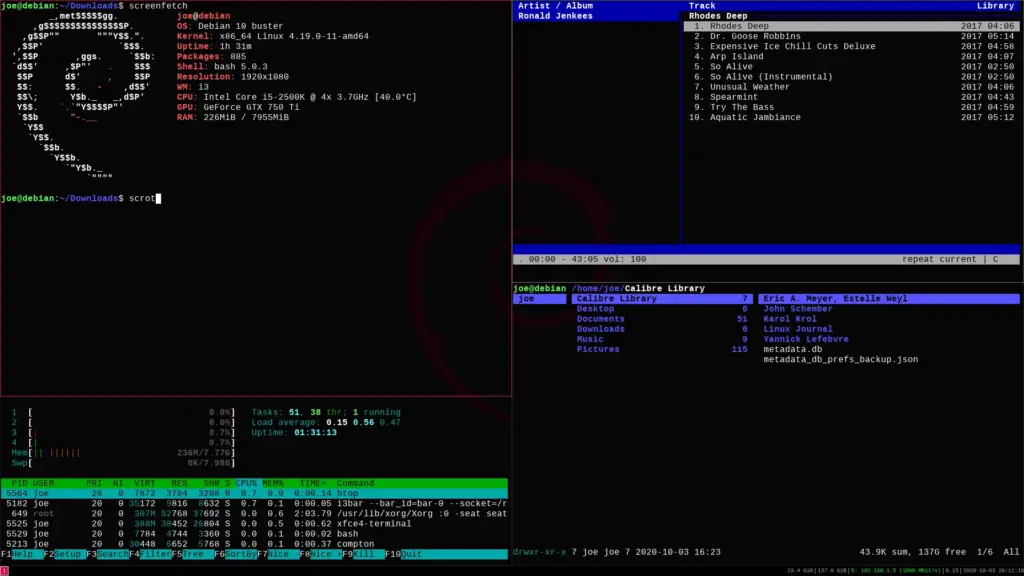Select the htop process row 5564

click(254, 494)
